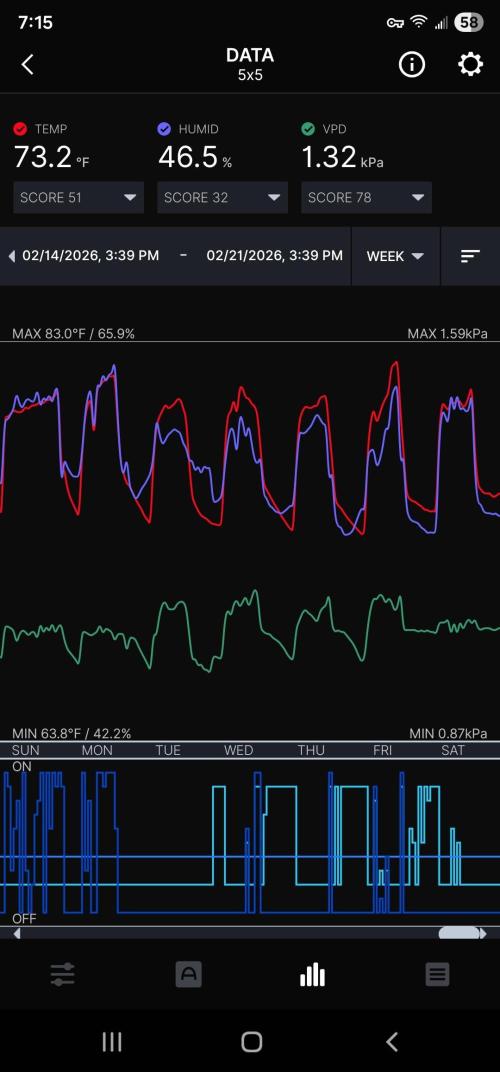
Task: Go to previous date range arrow
Action: click(x=12, y=256)
